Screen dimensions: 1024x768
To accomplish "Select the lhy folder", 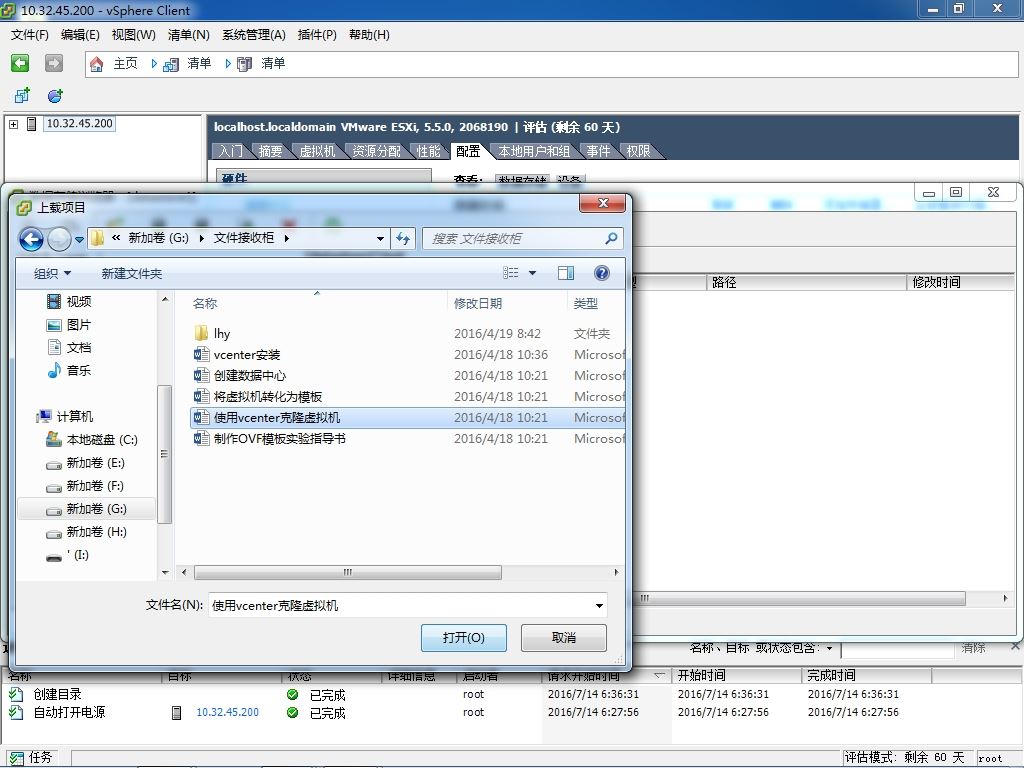I will [x=212, y=334].
